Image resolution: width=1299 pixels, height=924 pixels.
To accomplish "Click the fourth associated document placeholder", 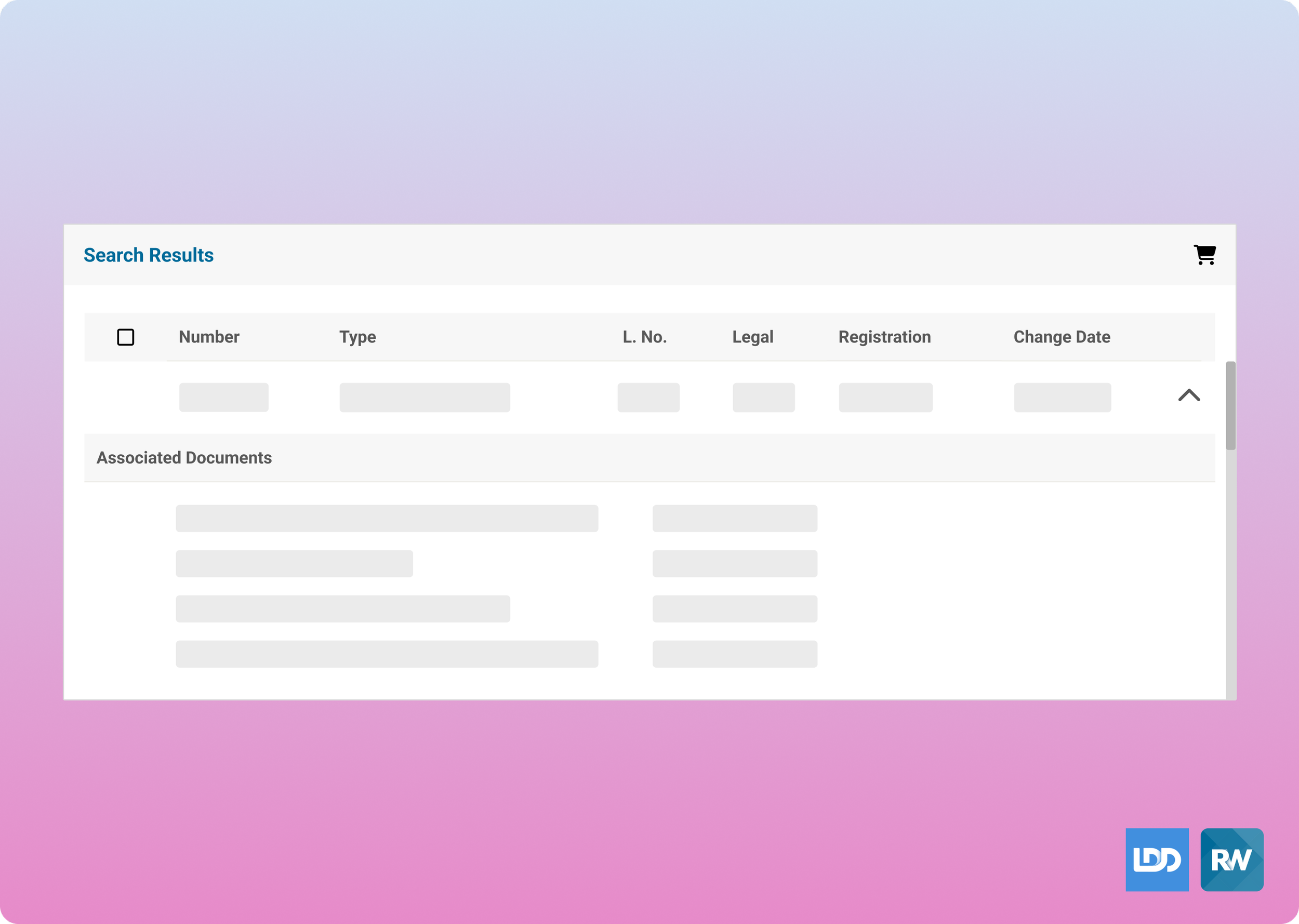I will coord(386,654).
